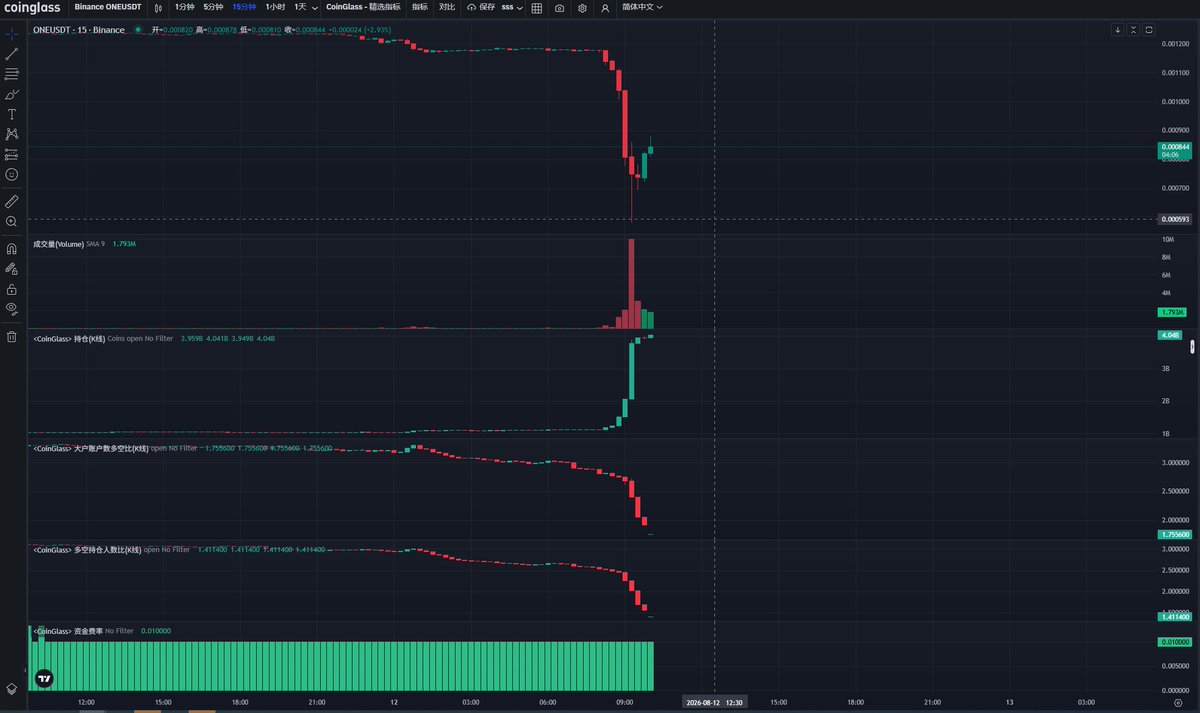Viewport: 1200px width, 713px height.
Task: Adjust the open interest pane scale handle
Action: point(1192,347)
